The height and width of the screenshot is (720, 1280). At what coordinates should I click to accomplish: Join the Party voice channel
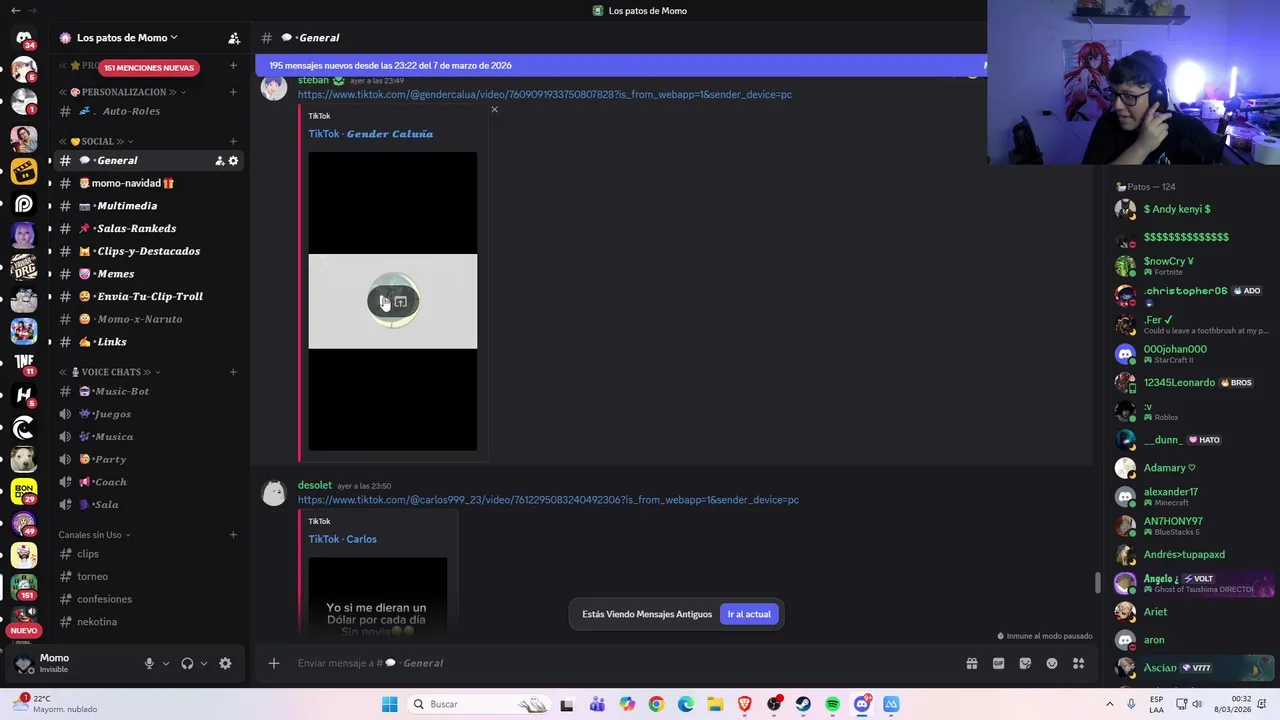point(149,460)
